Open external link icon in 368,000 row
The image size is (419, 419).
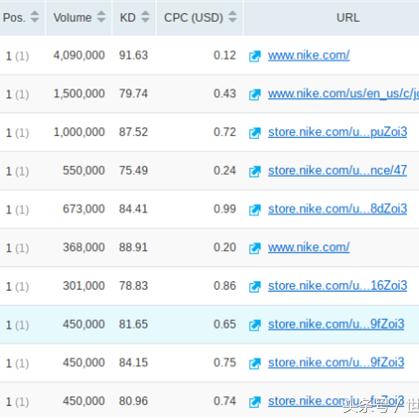(255, 248)
